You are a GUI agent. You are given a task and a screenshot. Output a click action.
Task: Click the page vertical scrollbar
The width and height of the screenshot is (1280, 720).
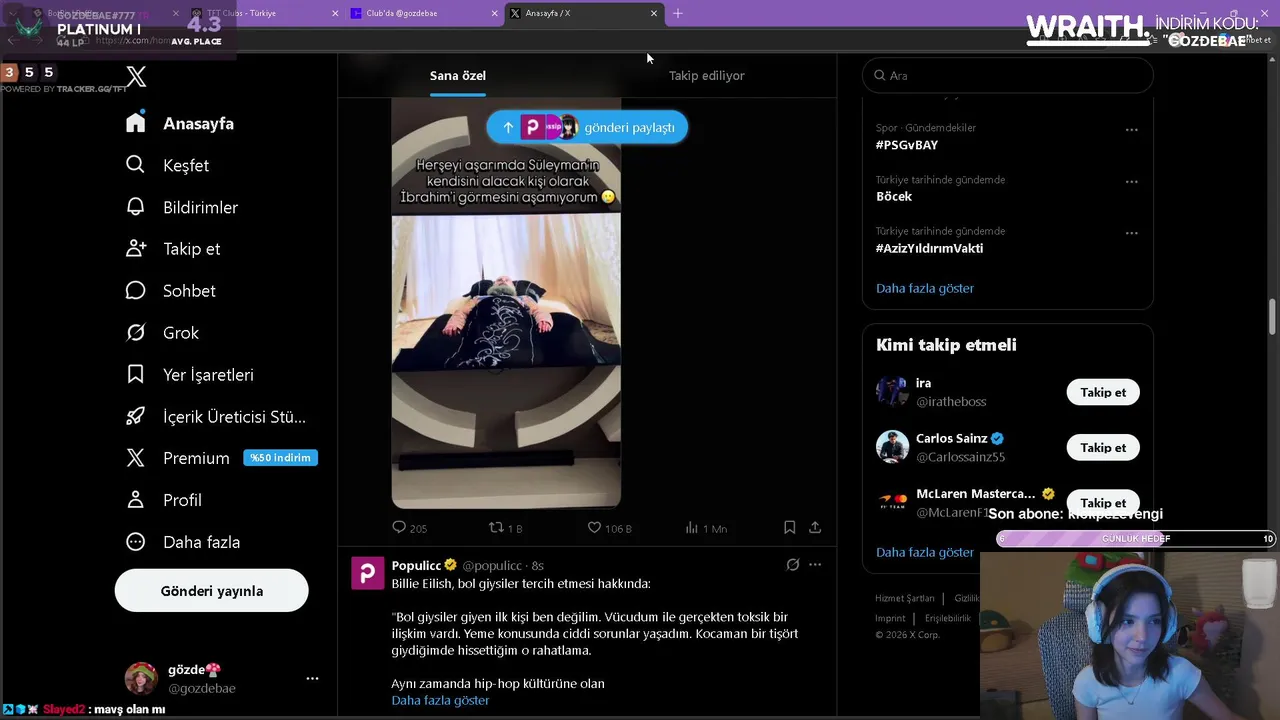point(1273,315)
